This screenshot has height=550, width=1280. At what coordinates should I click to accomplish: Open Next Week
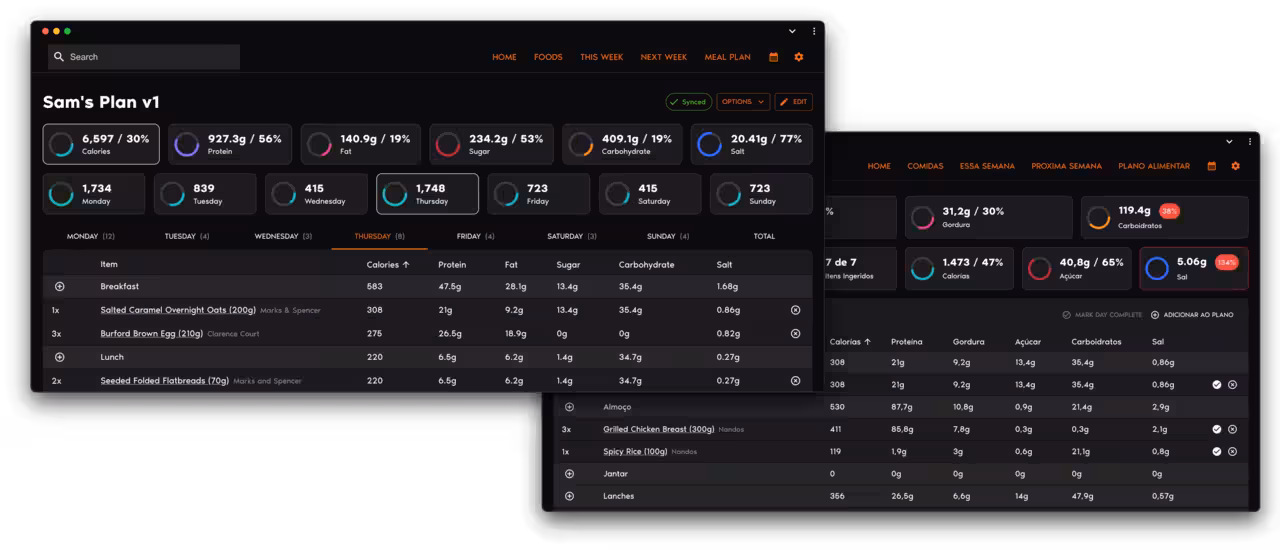tap(664, 57)
